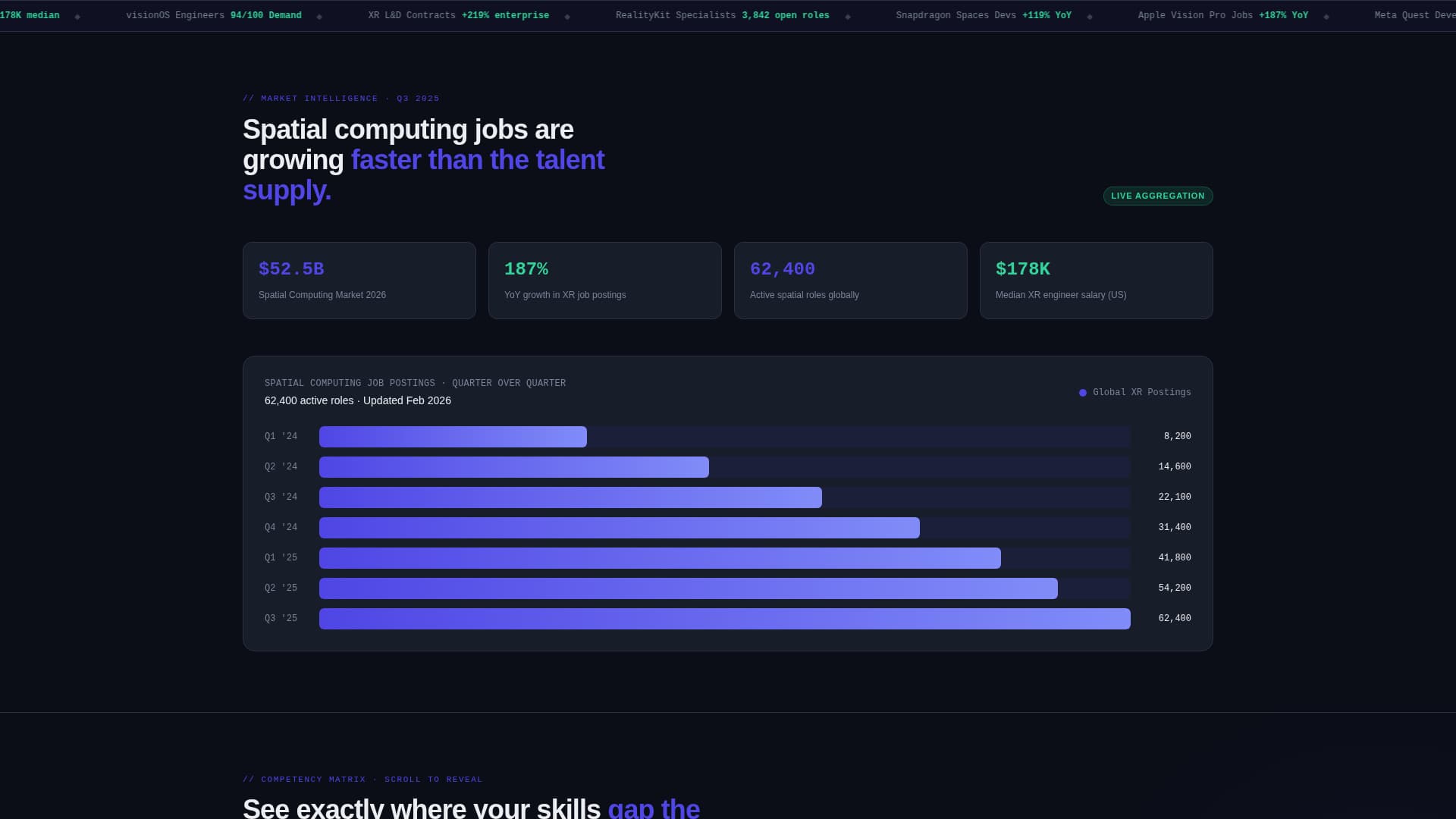
Task: Select the $178K median salary card
Action: (x=1097, y=281)
